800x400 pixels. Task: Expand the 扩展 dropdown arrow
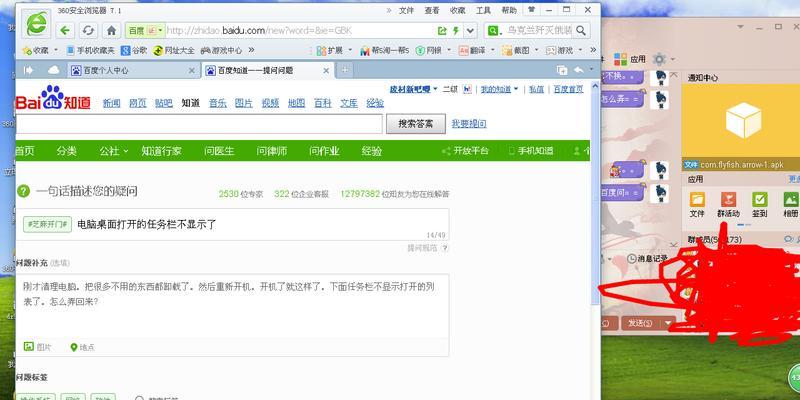(349, 51)
